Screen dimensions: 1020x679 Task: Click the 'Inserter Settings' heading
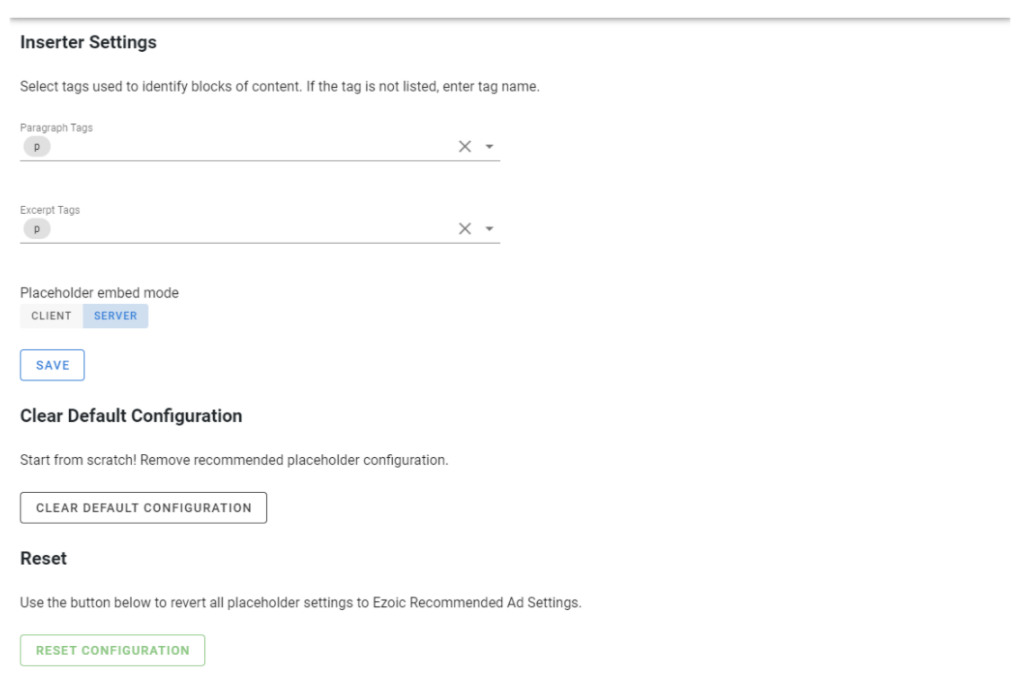88,43
